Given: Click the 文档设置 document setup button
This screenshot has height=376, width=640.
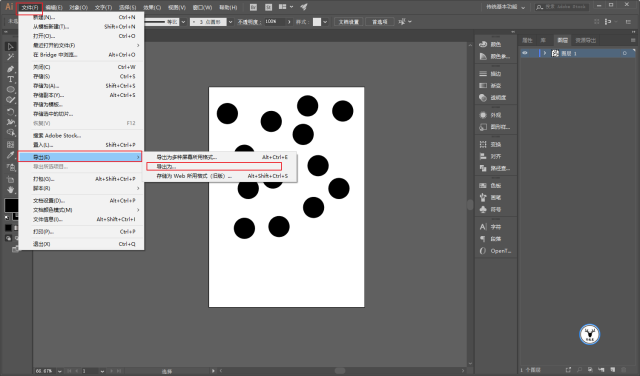Looking at the screenshot, I should point(349,22).
